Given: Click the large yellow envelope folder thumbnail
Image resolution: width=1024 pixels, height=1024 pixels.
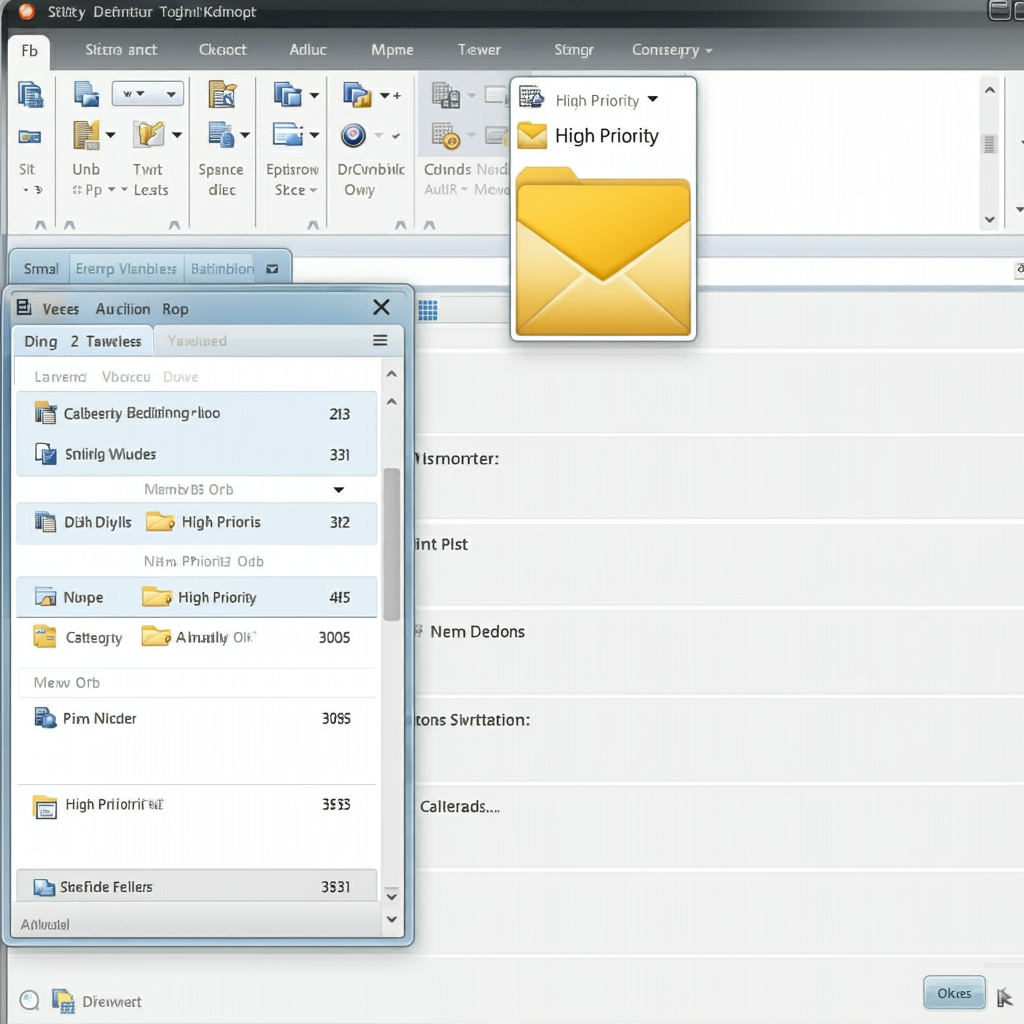Looking at the screenshot, I should click(x=603, y=251).
